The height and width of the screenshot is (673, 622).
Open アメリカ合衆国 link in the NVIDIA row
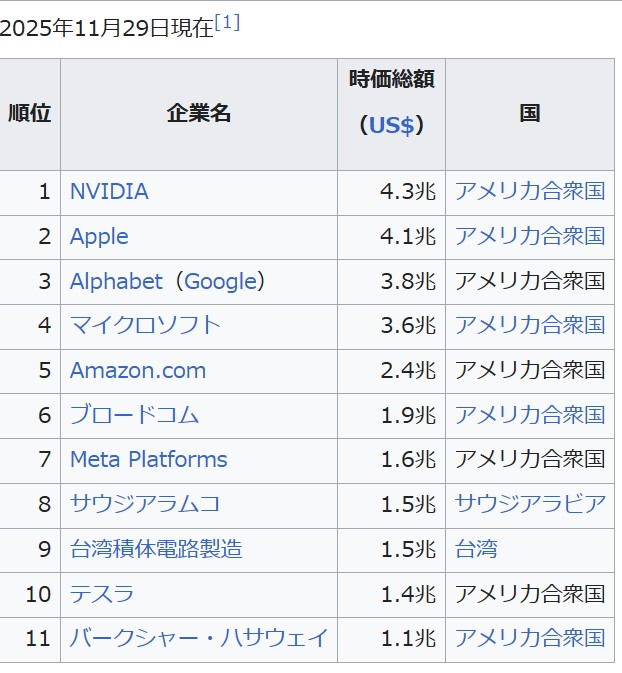point(530,192)
